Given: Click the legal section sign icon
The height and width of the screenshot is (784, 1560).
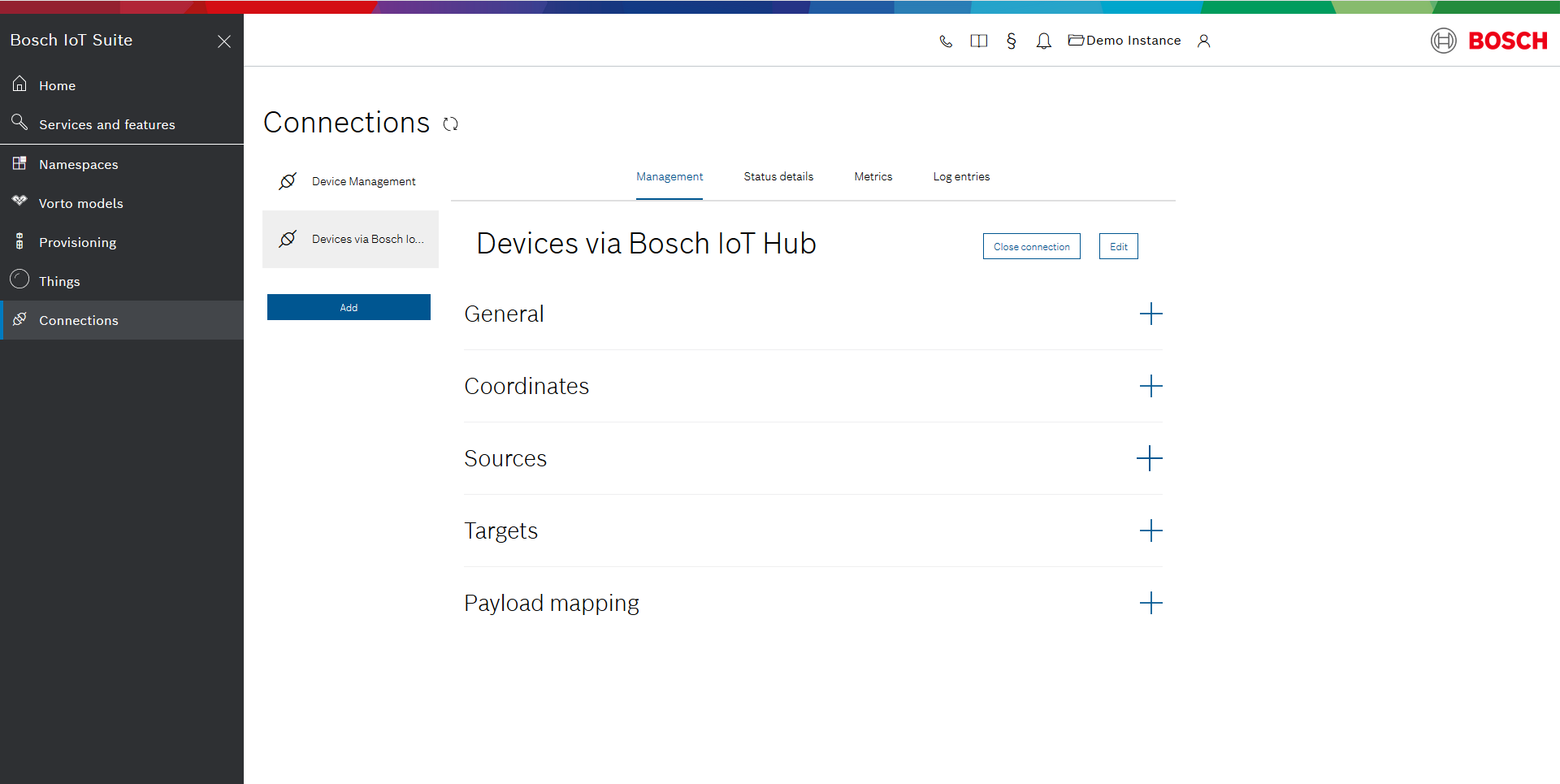Looking at the screenshot, I should point(1011,41).
